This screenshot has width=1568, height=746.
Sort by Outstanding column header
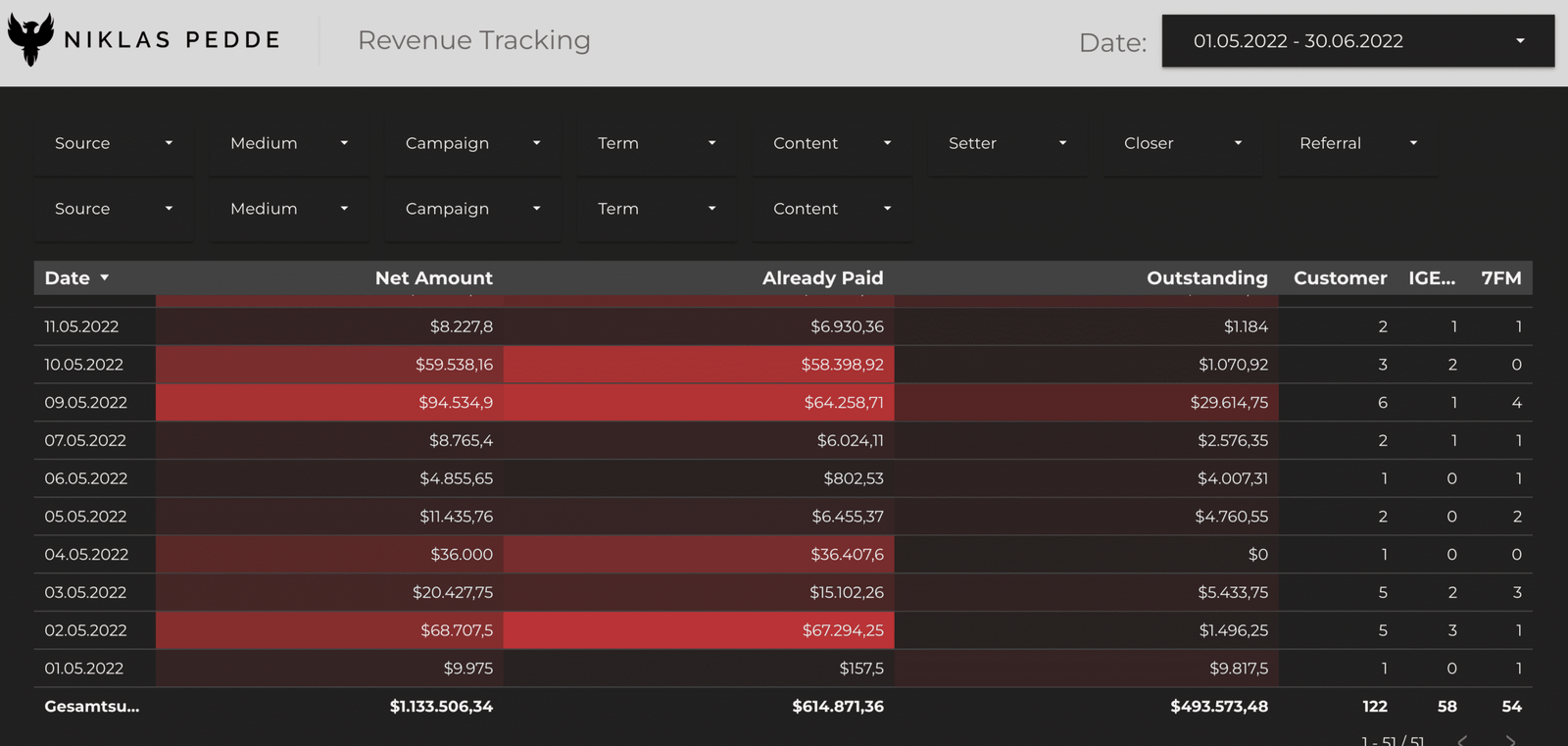click(1206, 278)
